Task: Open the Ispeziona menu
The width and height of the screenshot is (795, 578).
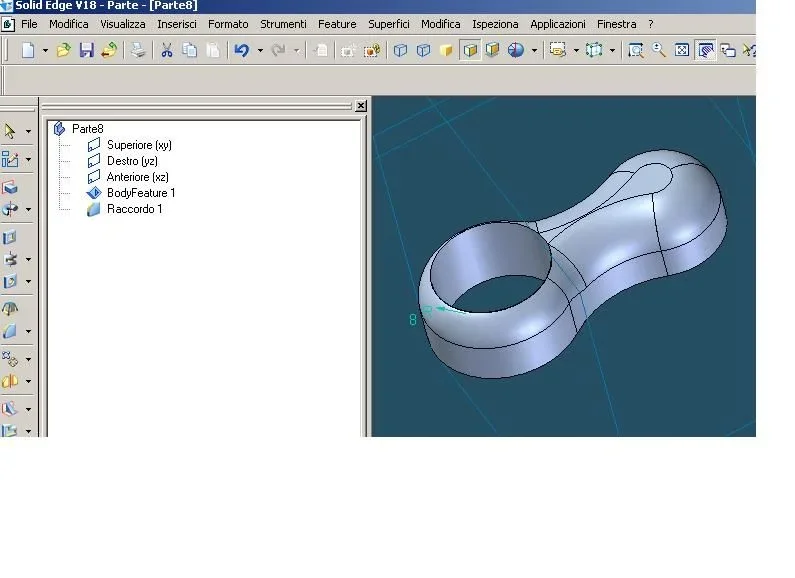Action: coord(495,24)
